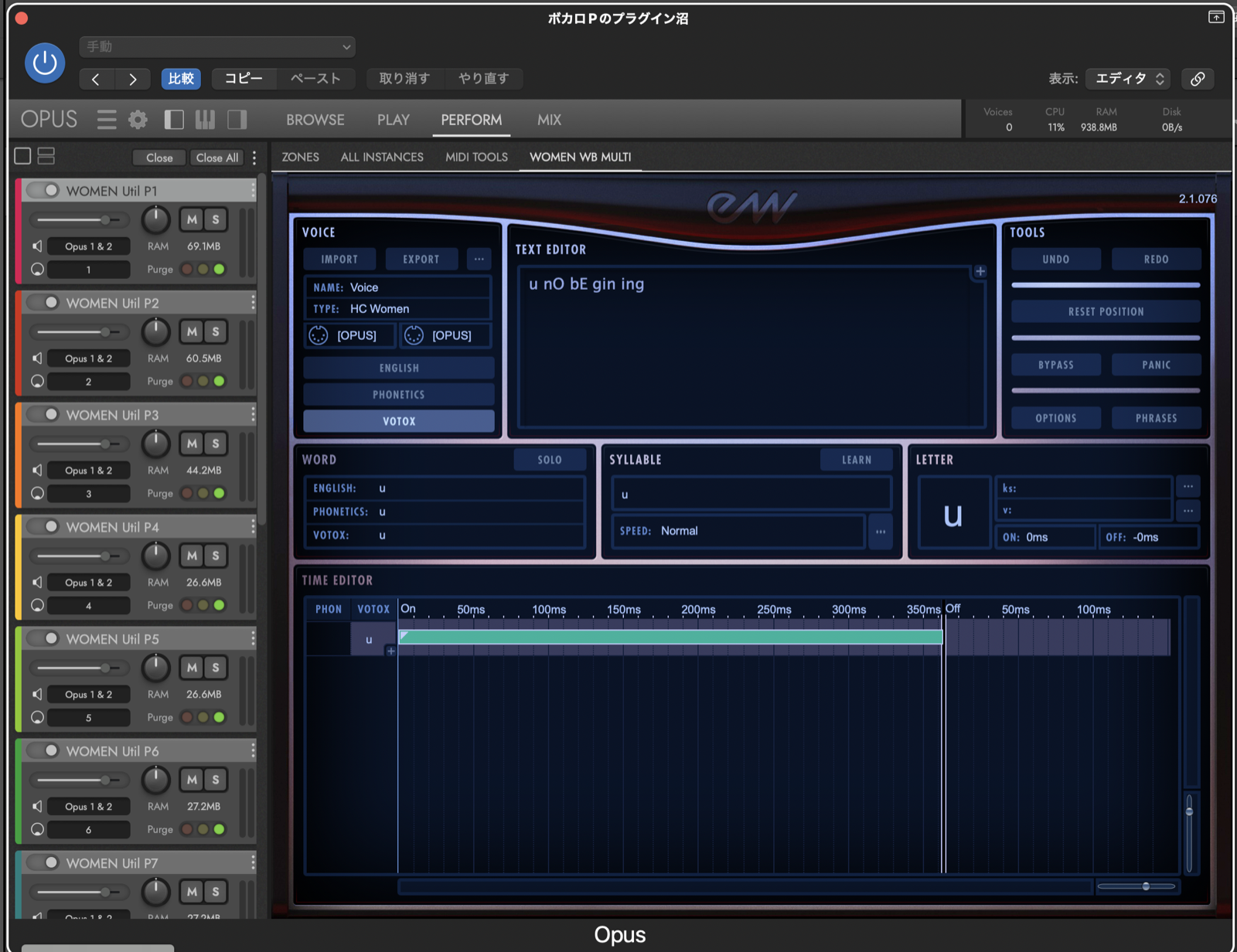The image size is (1237, 952).
Task: Open the ZONES tab
Action: point(301,157)
